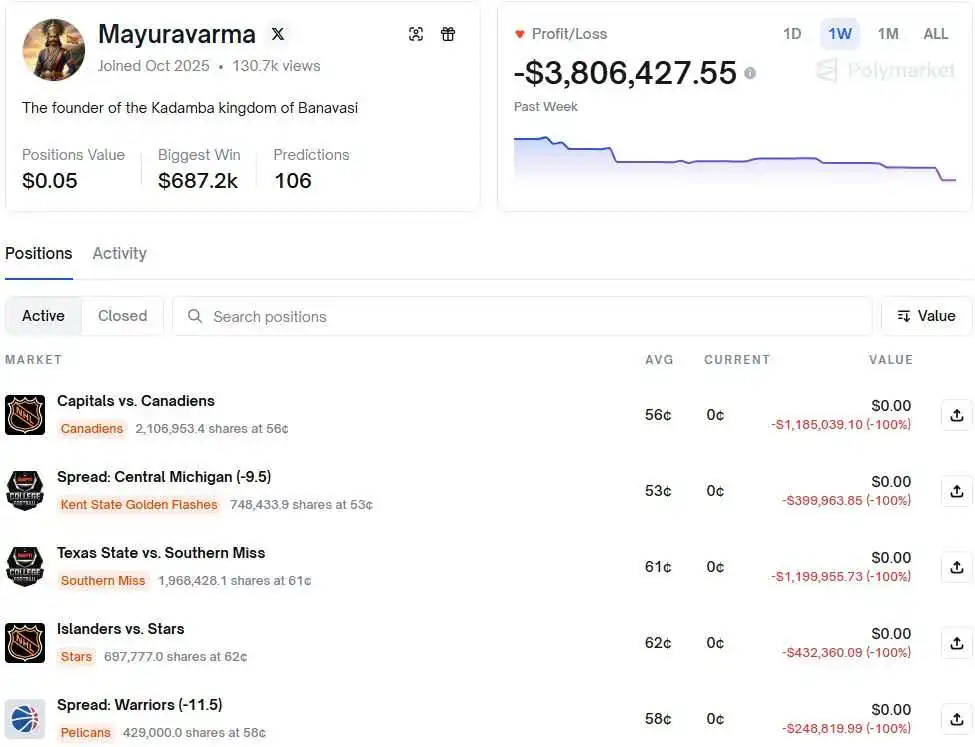Switch to the Activity tab
The width and height of the screenshot is (975, 747).
tap(119, 253)
